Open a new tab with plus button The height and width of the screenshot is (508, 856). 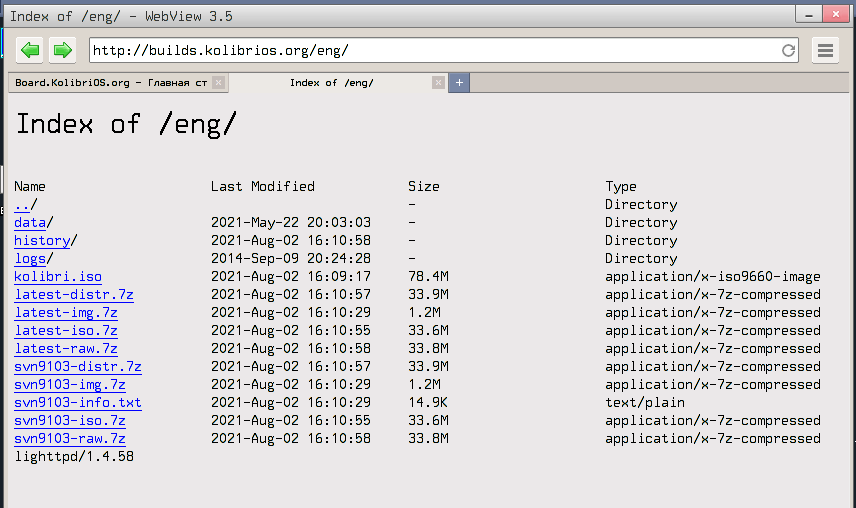[x=459, y=83]
